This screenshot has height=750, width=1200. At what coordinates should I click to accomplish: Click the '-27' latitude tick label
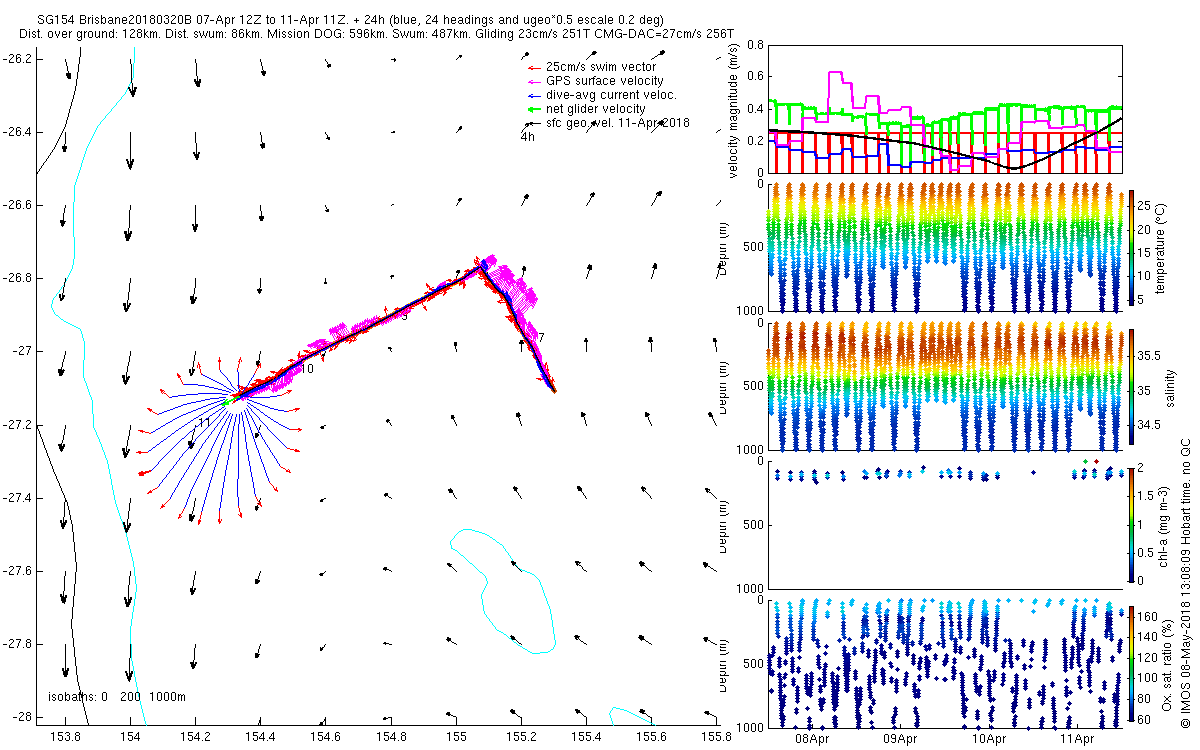22,351
